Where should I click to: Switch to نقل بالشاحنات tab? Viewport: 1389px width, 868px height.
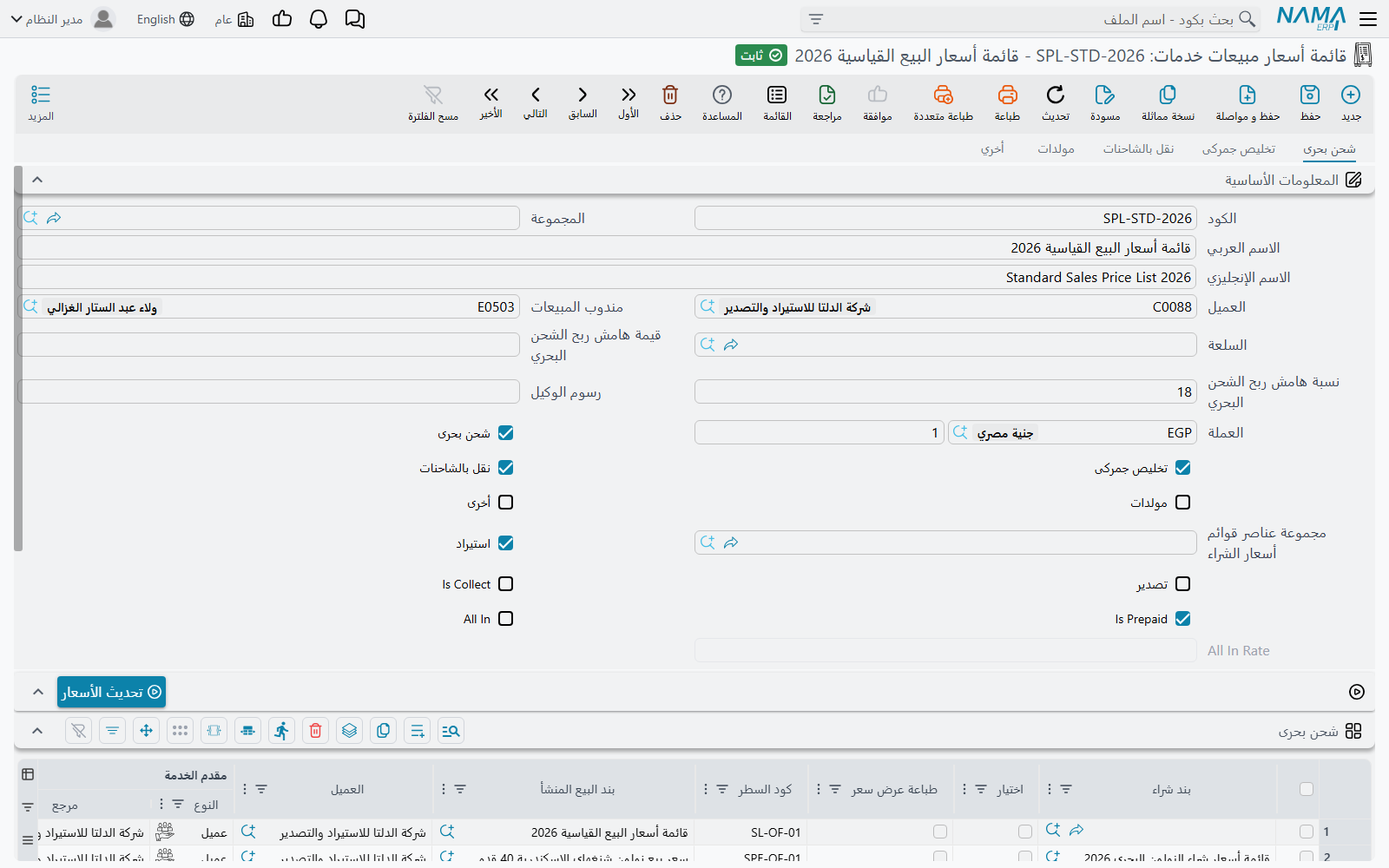pos(1138,149)
